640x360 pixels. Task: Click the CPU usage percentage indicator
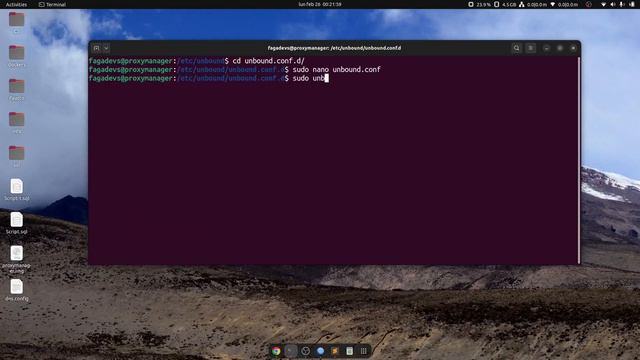click(x=479, y=4)
